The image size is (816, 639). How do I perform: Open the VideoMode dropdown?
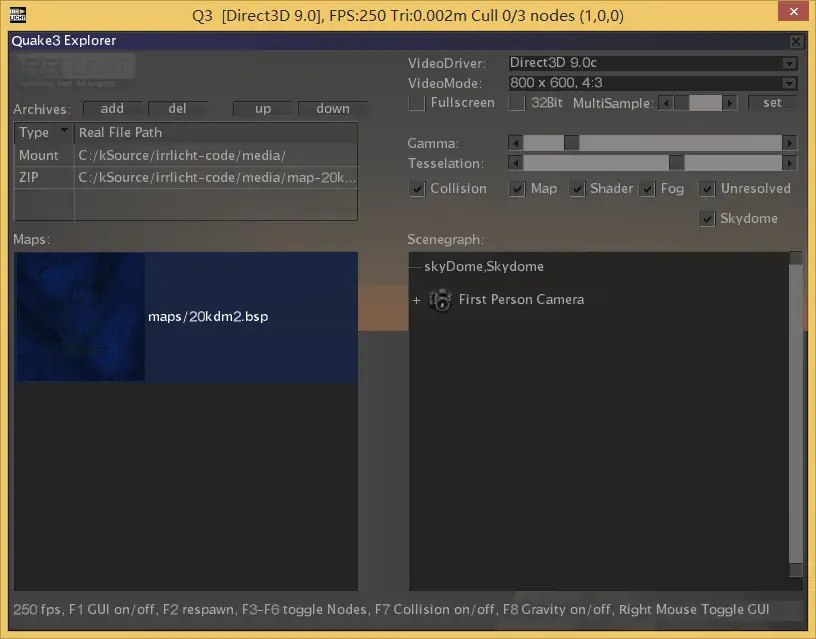[789, 83]
